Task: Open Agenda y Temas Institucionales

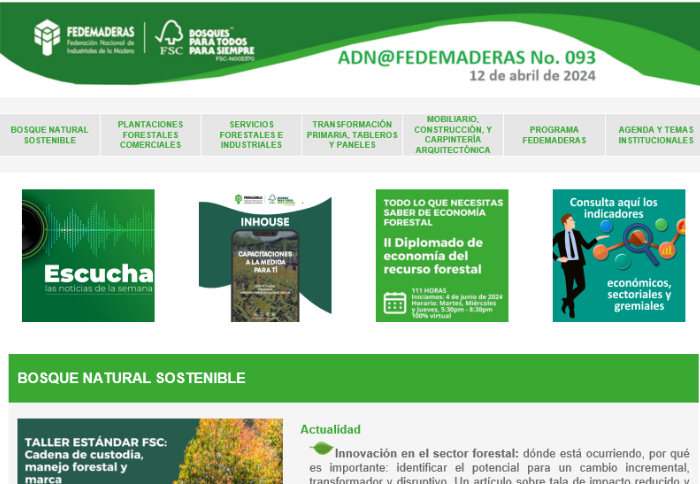Action: tap(655, 135)
